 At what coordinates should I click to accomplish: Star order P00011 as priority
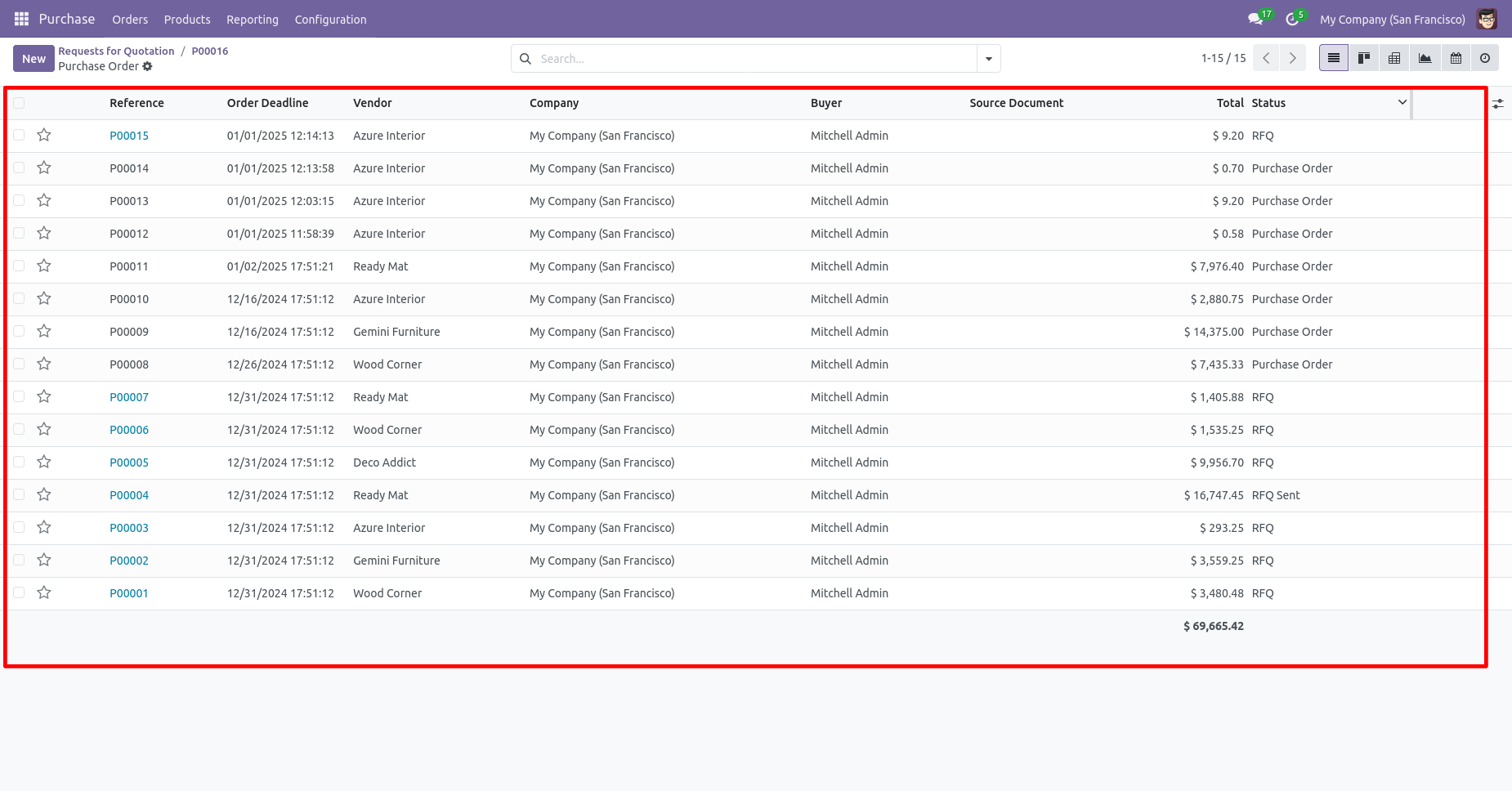pos(44,266)
